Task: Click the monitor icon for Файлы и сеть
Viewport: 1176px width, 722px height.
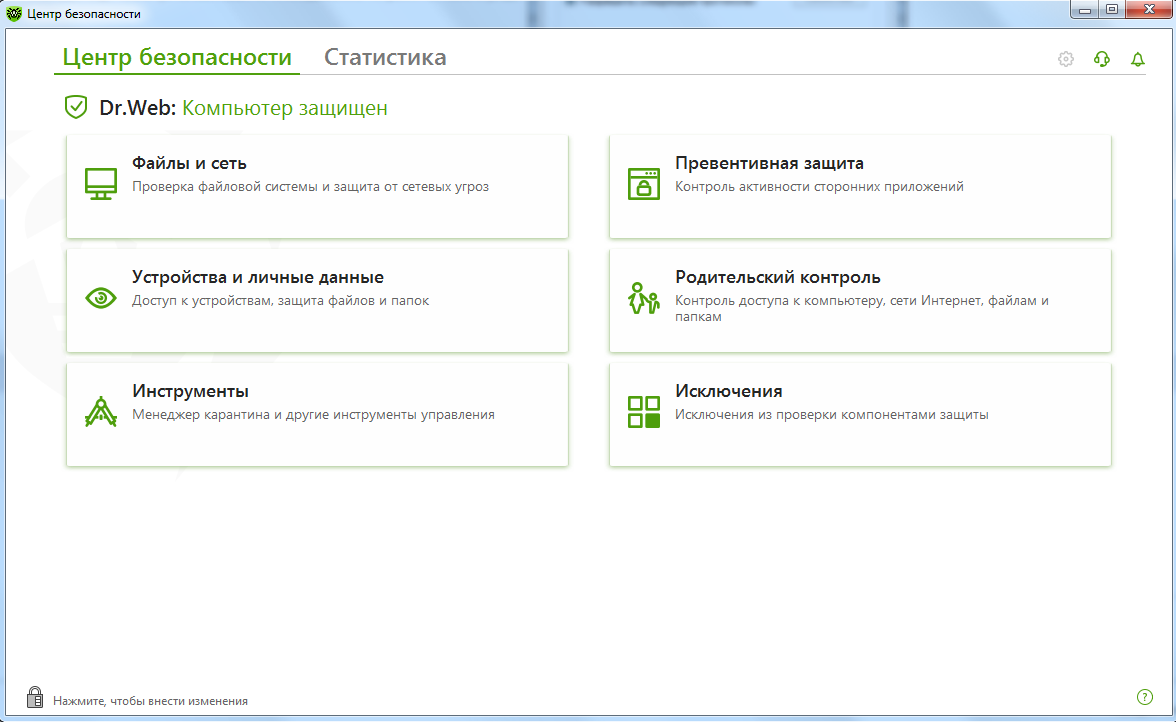Action: tap(100, 184)
